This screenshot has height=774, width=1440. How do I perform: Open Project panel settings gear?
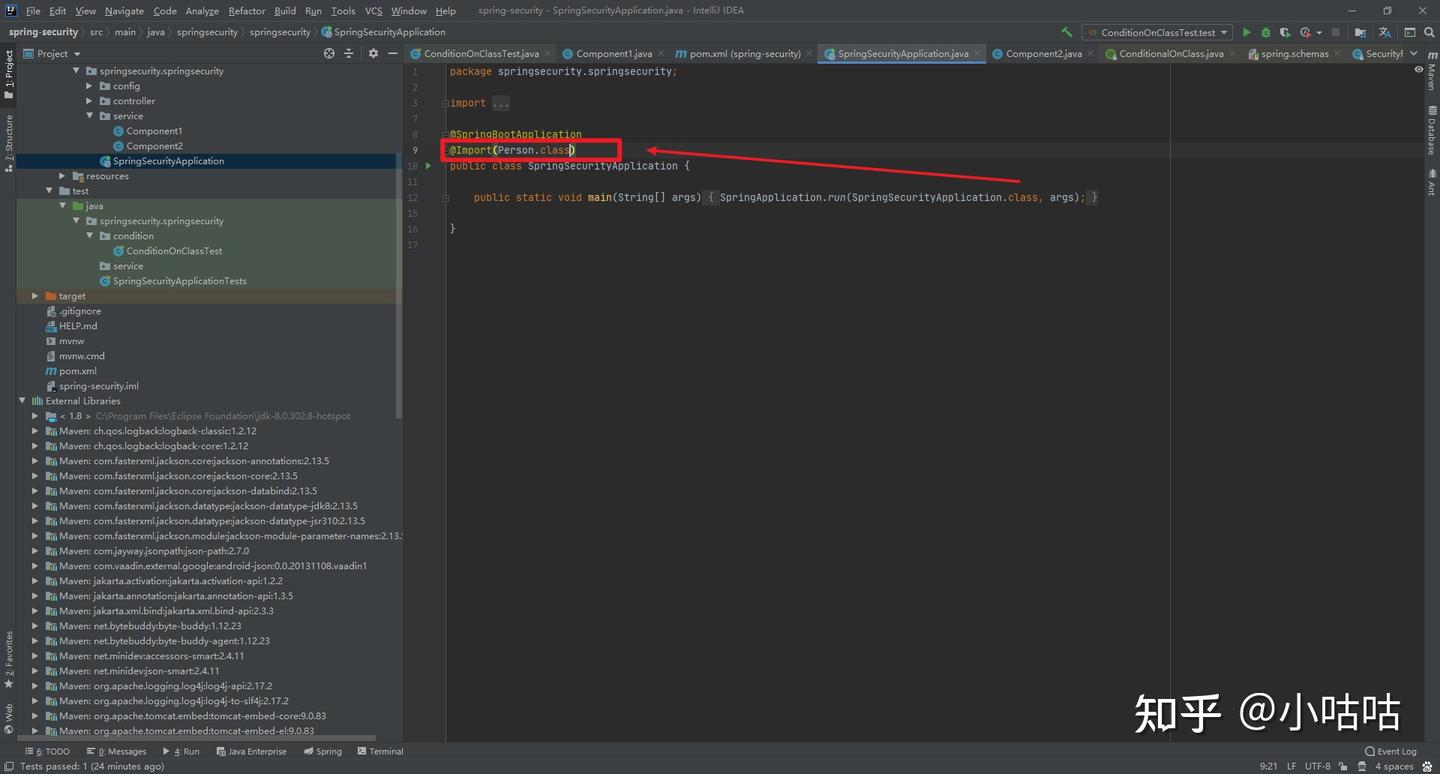pos(373,53)
